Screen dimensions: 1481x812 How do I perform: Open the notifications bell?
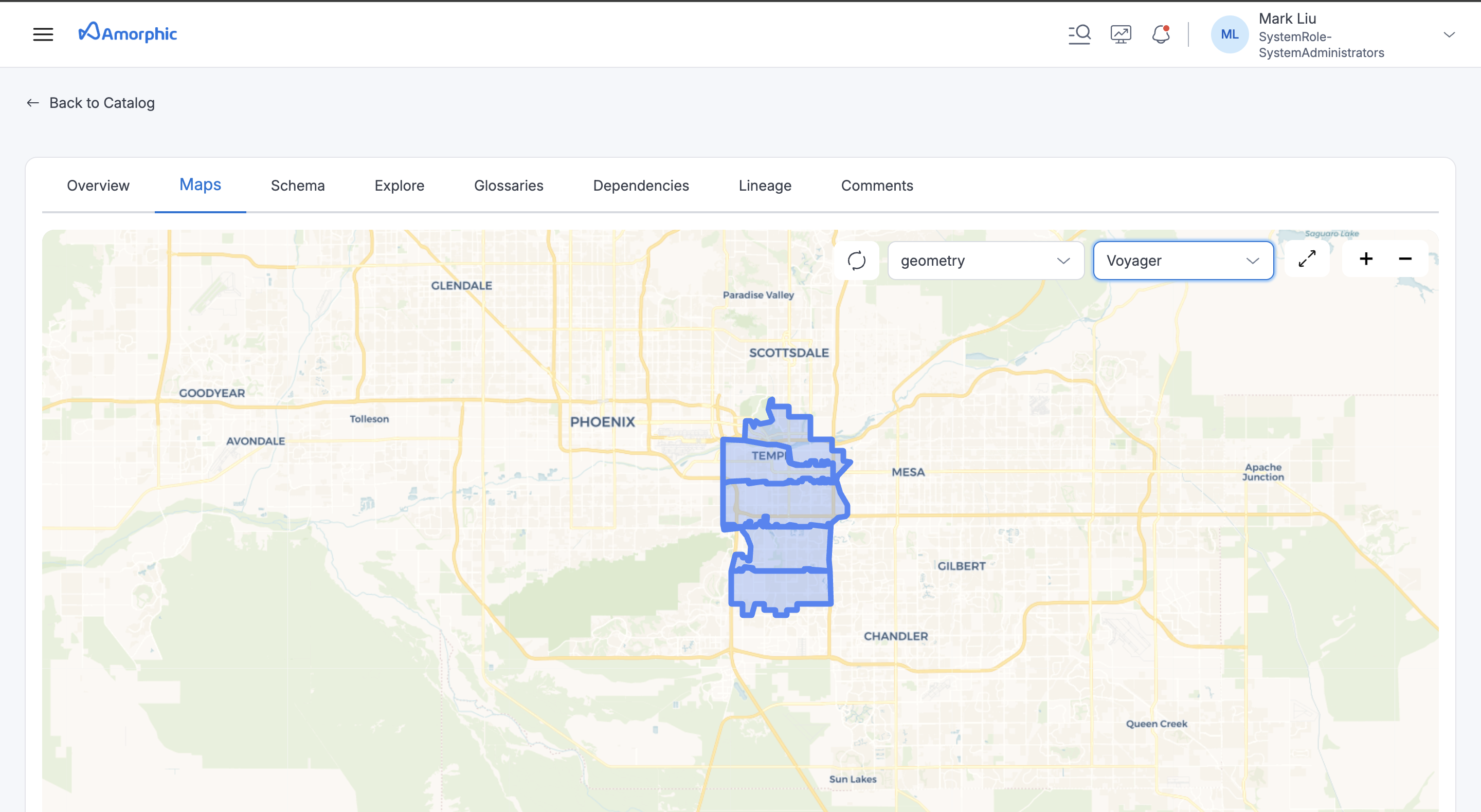(1161, 34)
